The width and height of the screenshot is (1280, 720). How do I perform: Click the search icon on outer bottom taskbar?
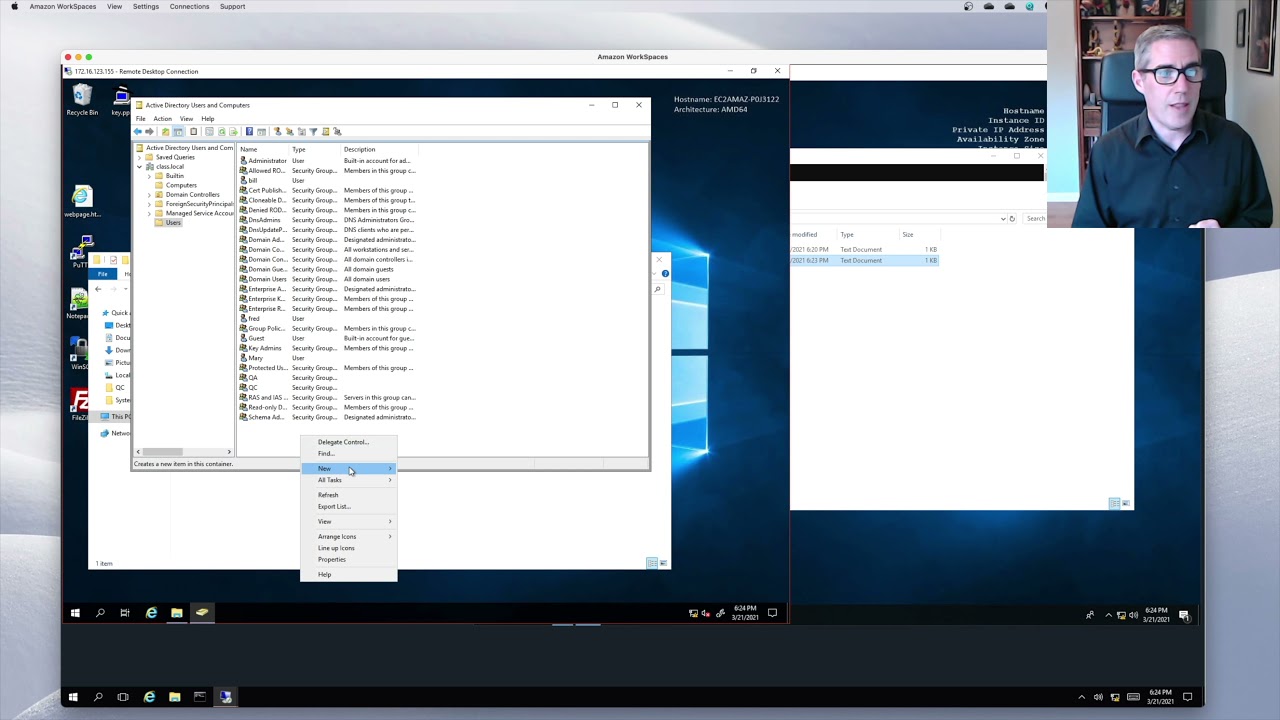point(98,697)
